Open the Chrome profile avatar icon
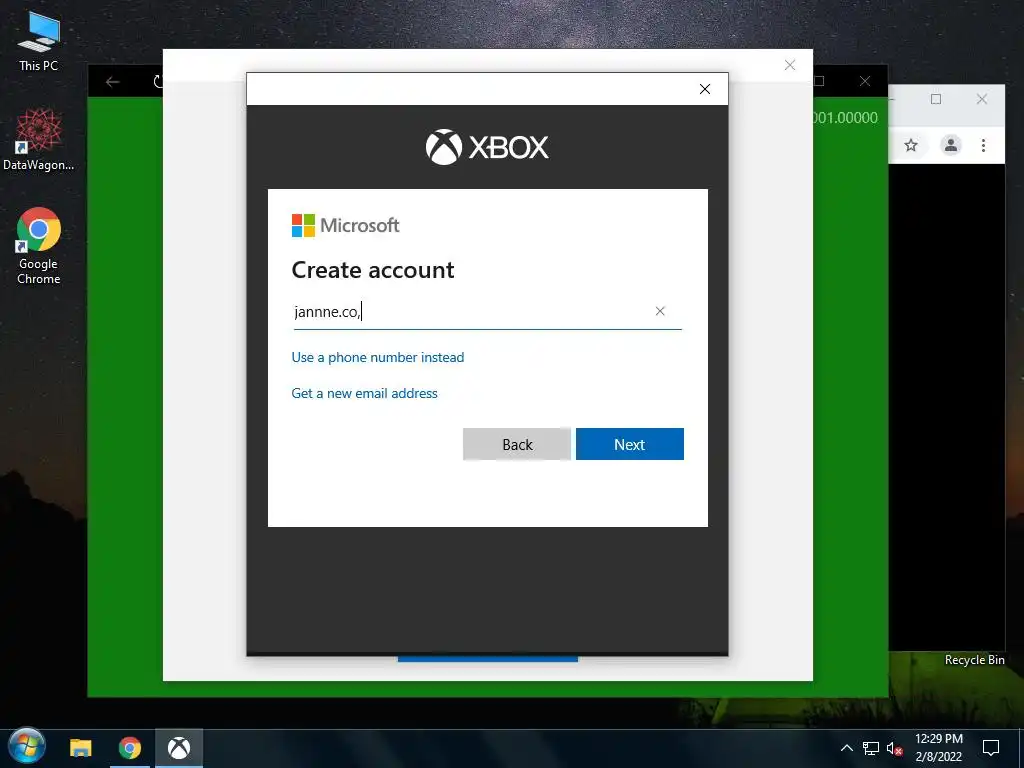This screenshot has height=768, width=1024. click(951, 145)
